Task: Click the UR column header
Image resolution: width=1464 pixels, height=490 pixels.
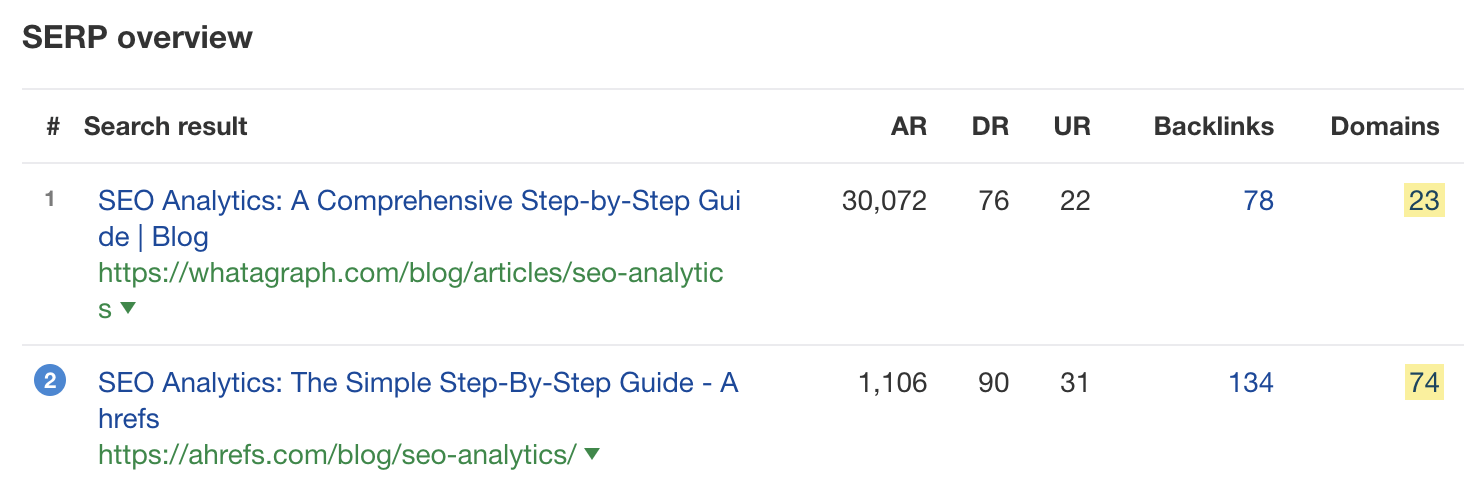Action: pyautogui.click(x=1072, y=127)
